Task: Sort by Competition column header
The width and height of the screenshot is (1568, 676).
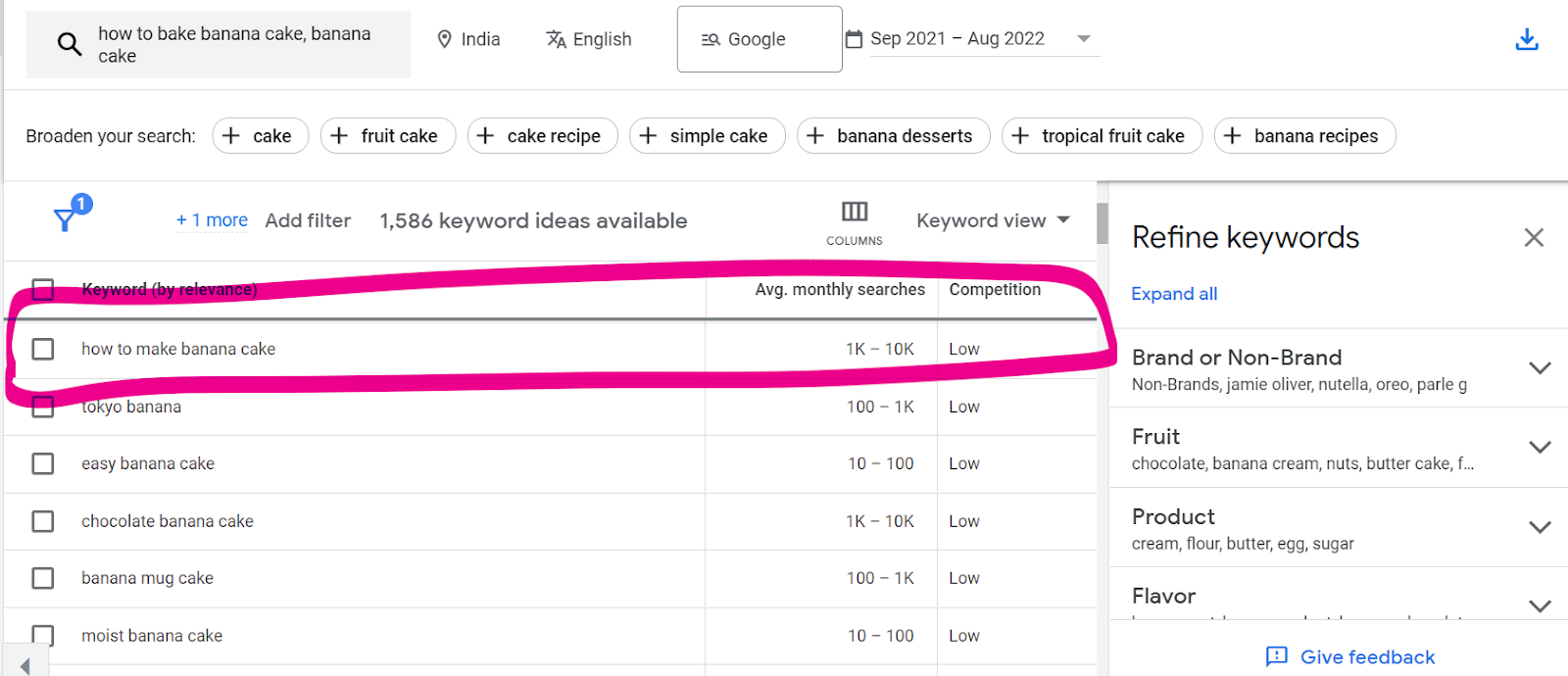Action: pos(995,289)
